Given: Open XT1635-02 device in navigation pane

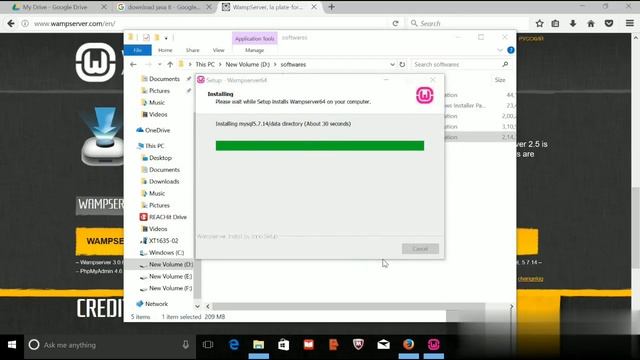Looking at the screenshot, I should pyautogui.click(x=163, y=240).
